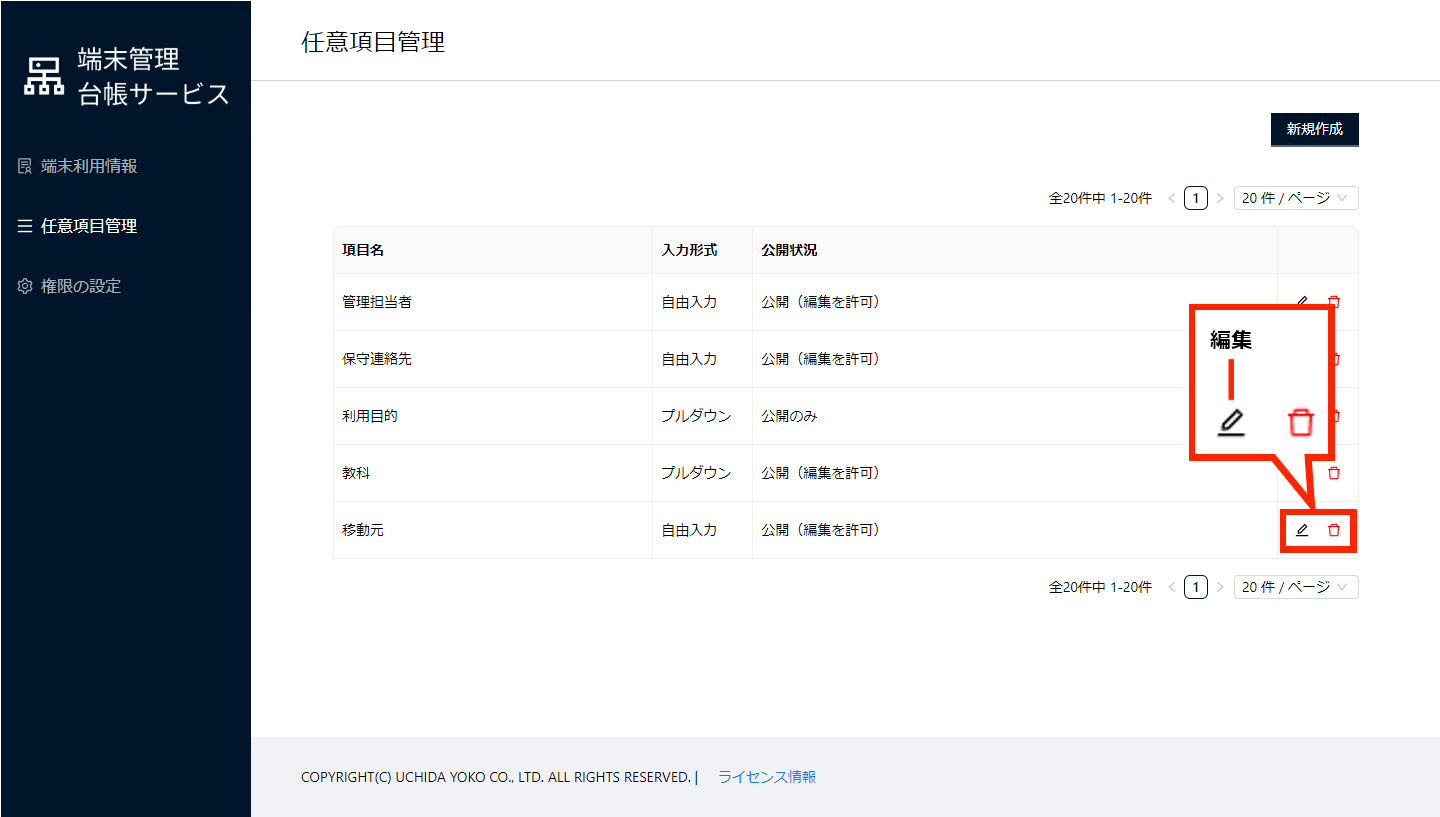The image size is (1440, 817).
Task: Select the 保守連絡先 row name cell
Action: [x=377, y=359]
